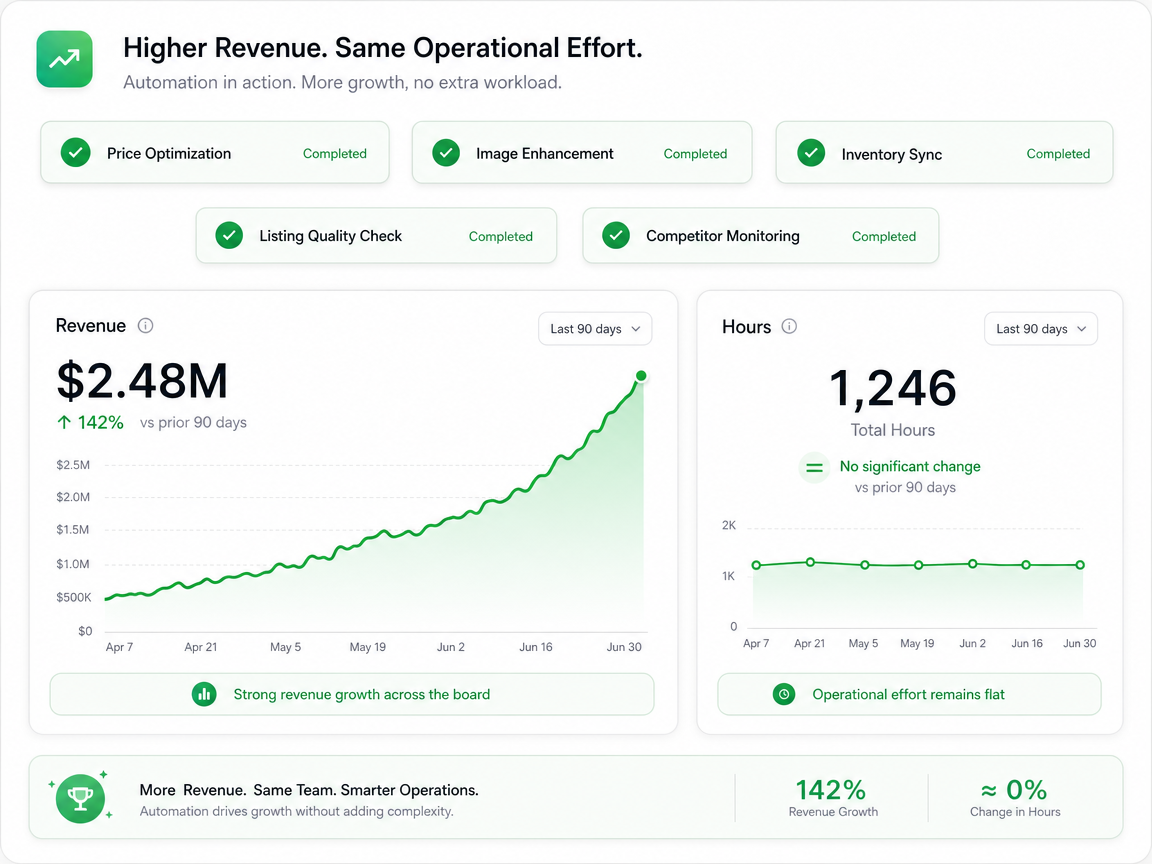Click the green up arrow beside 142%
The width and height of the screenshot is (1152, 864).
(64, 422)
